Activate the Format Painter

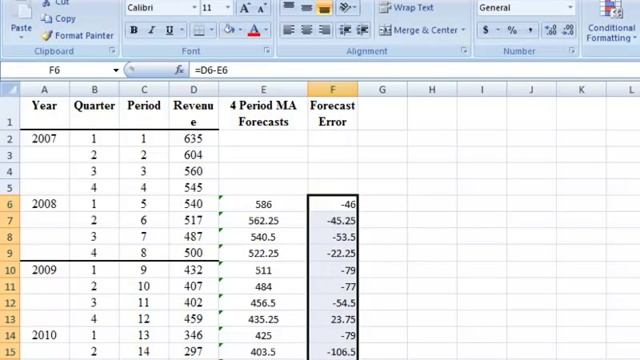[x=78, y=36]
